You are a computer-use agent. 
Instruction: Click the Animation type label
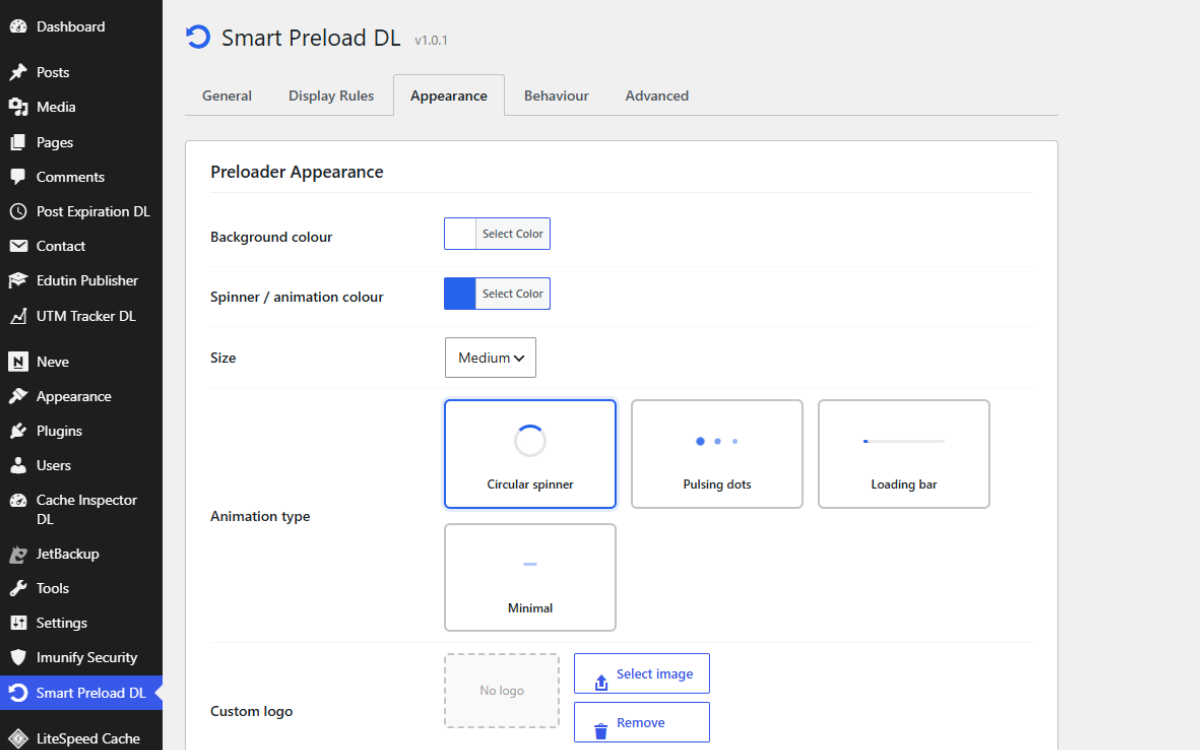pos(260,516)
